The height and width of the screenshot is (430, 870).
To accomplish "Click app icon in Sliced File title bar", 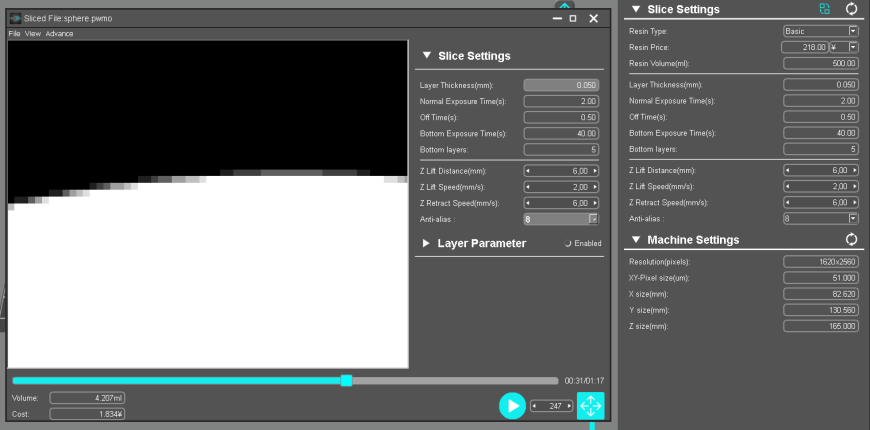I will [x=16, y=18].
